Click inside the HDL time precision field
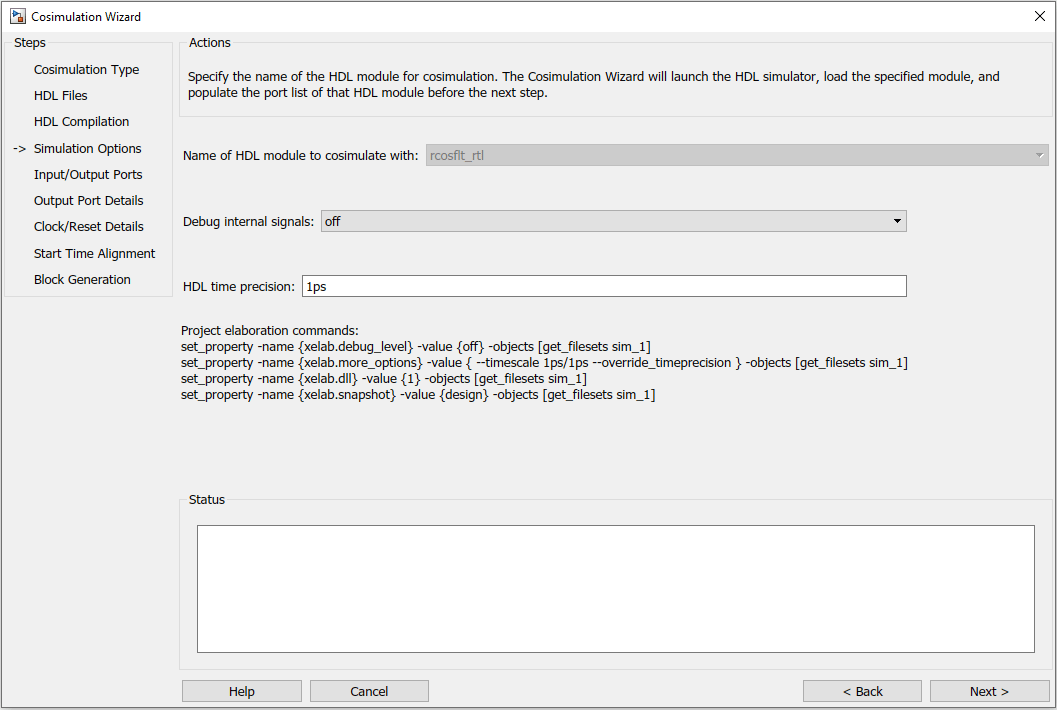Image resolution: width=1057 pixels, height=710 pixels. point(604,285)
